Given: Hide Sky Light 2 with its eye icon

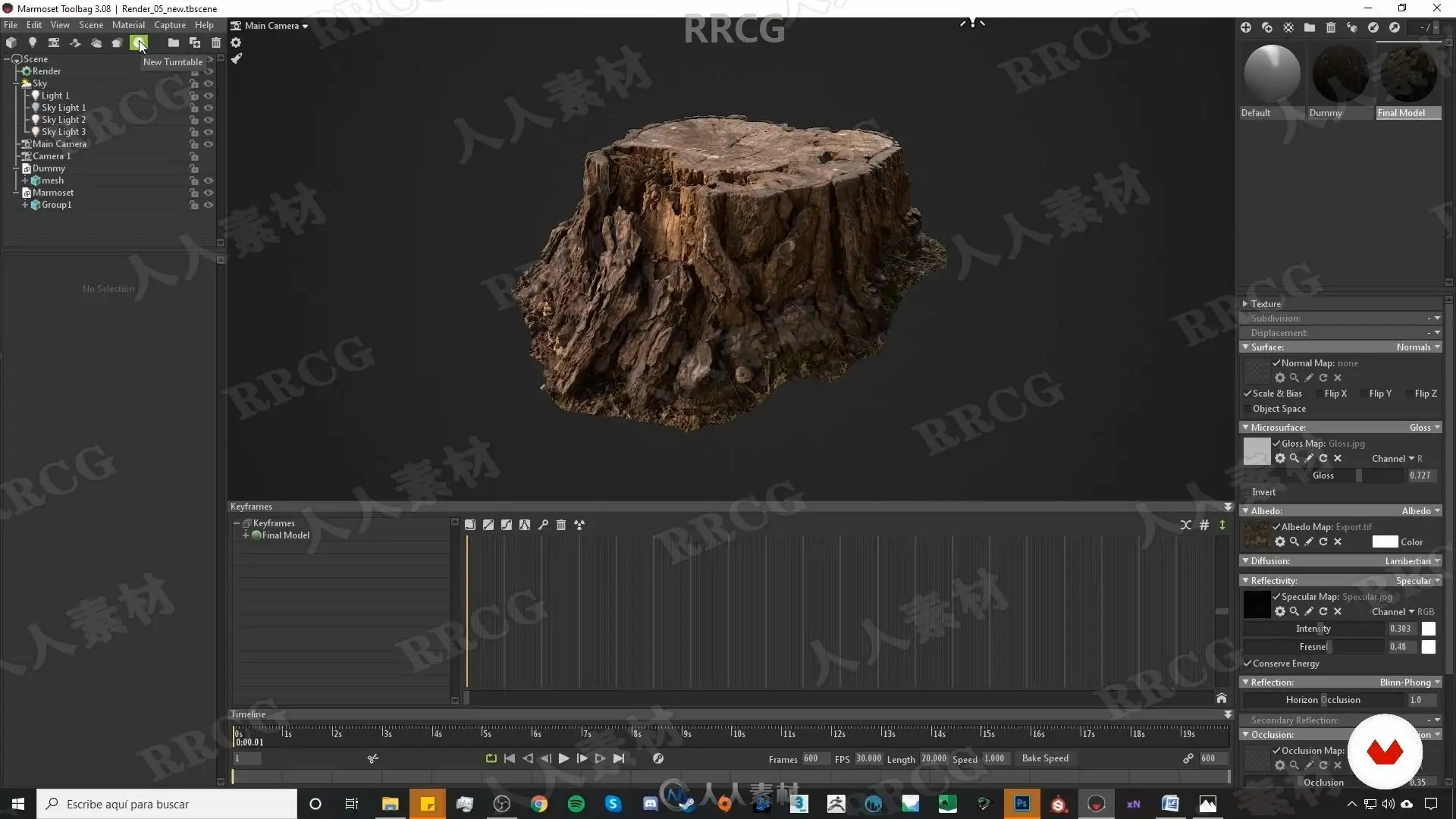Looking at the screenshot, I should point(209,120).
